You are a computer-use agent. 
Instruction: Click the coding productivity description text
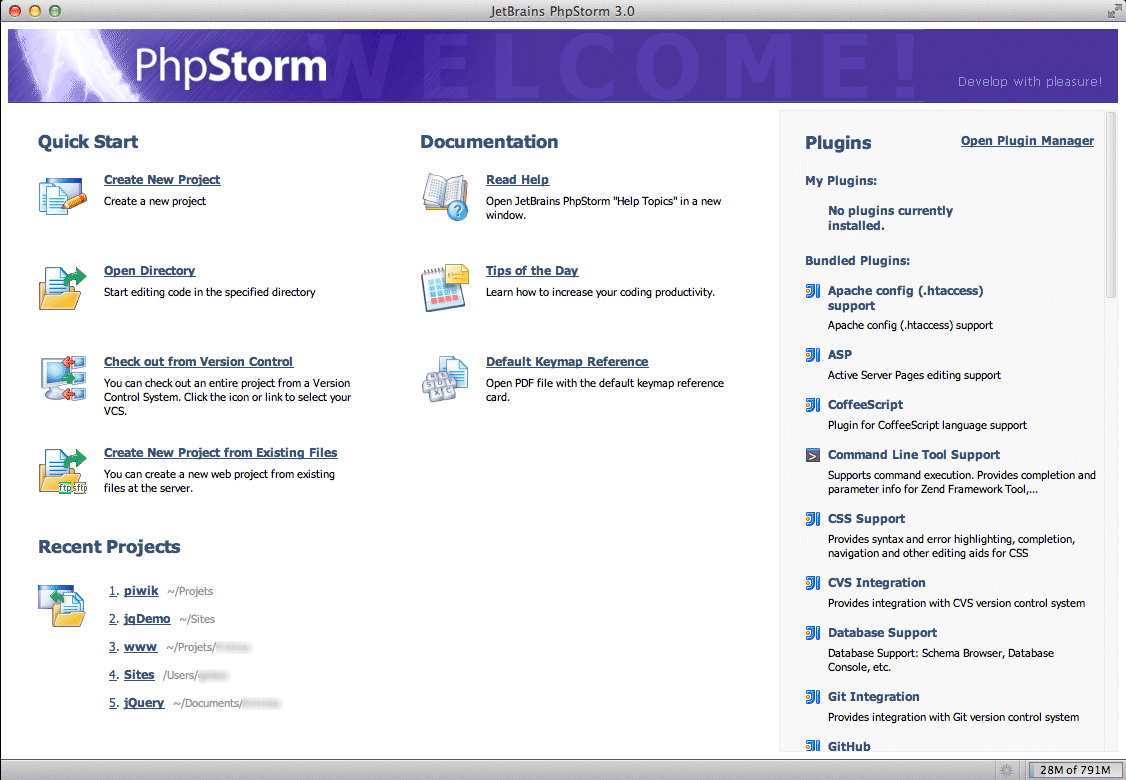600,292
